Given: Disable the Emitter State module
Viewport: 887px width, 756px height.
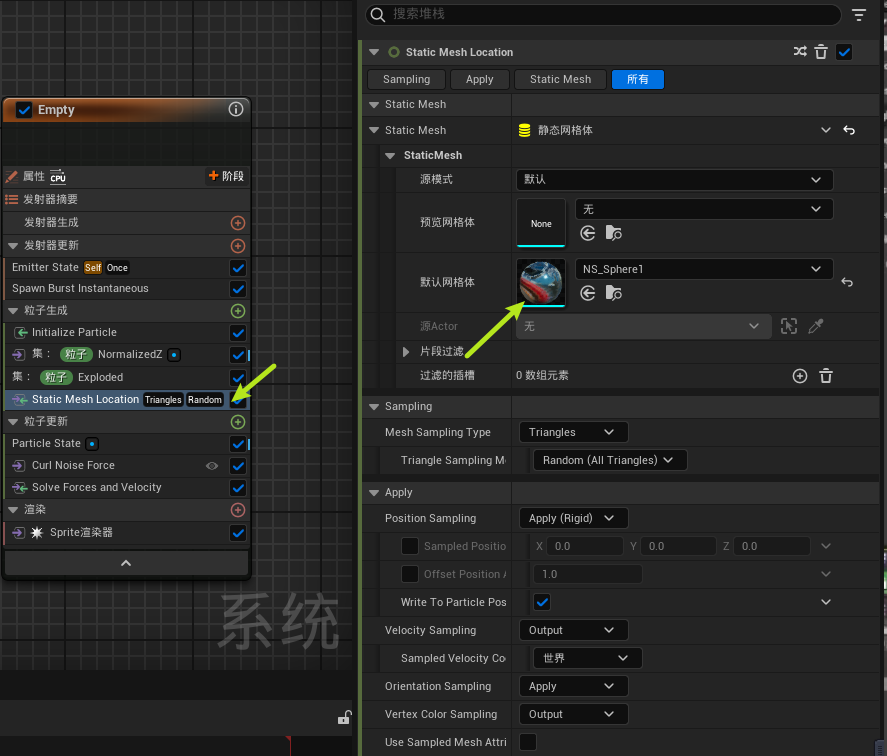Looking at the screenshot, I should (238, 268).
